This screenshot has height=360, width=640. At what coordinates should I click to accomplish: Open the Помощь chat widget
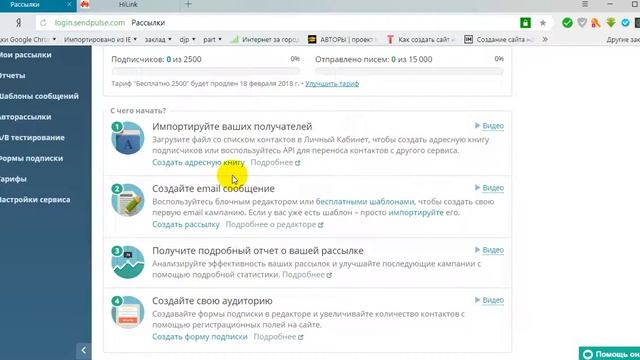[609, 353]
